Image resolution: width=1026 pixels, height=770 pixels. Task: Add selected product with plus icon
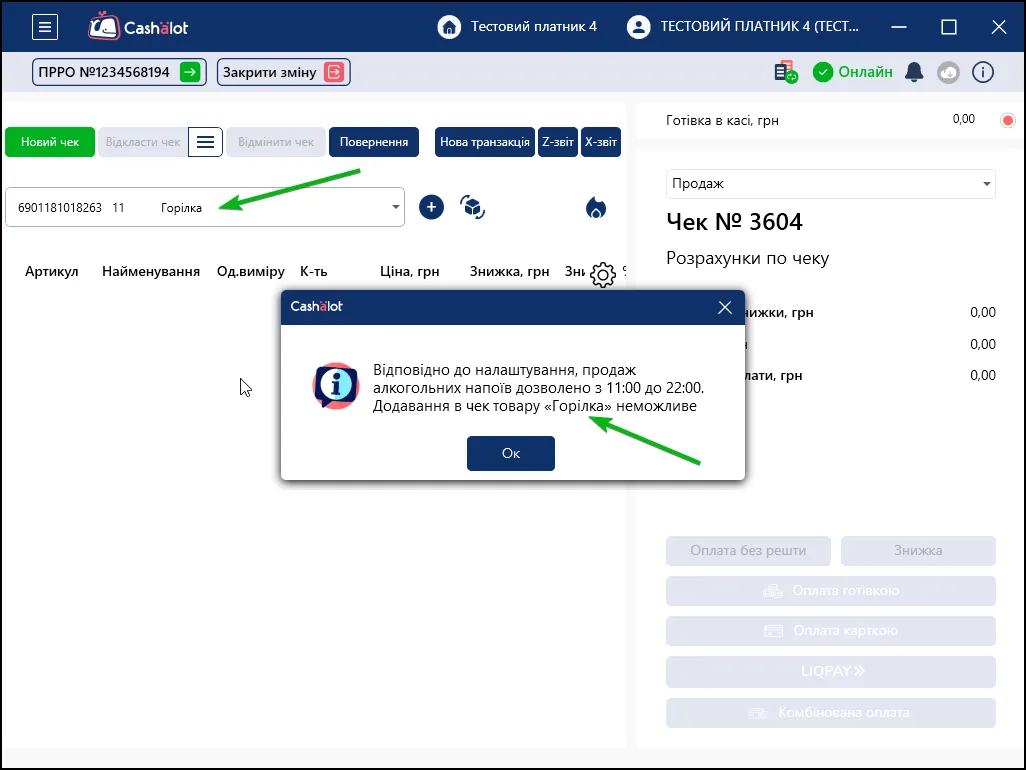[431, 207]
